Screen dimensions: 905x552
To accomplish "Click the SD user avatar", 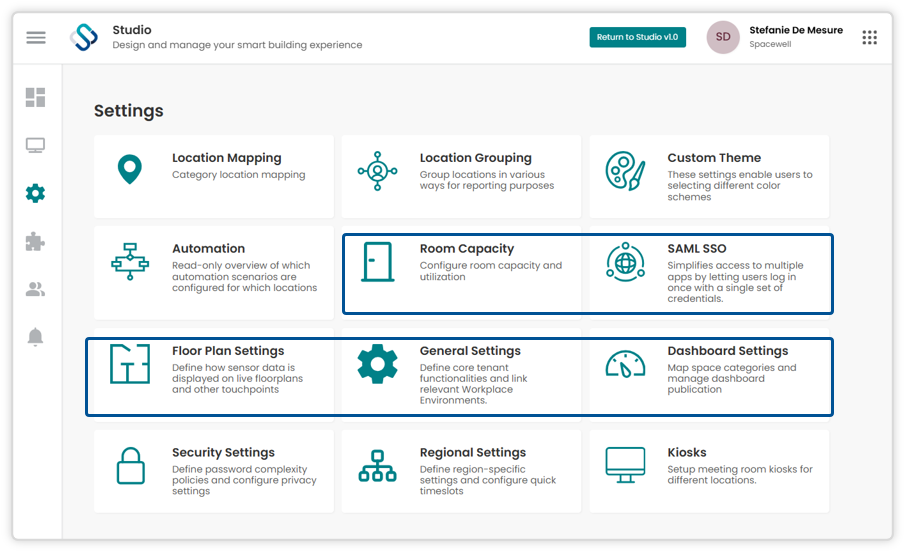I will point(723,37).
